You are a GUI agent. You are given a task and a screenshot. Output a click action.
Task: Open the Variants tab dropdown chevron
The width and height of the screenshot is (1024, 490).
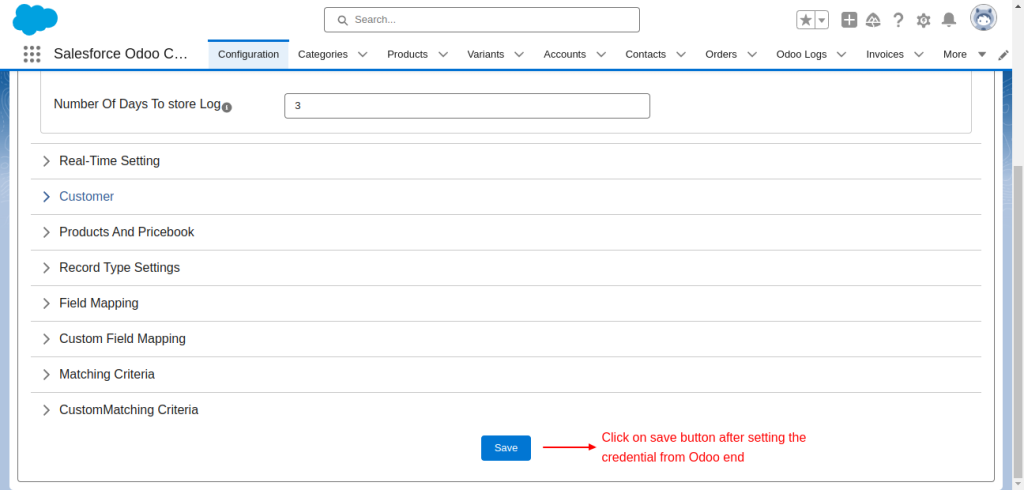tap(519, 54)
